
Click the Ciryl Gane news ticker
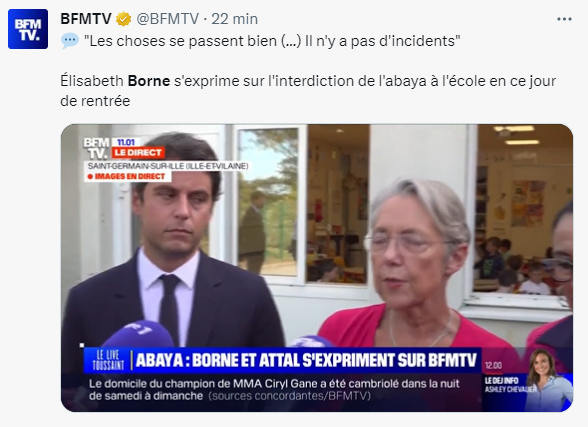(x=274, y=390)
